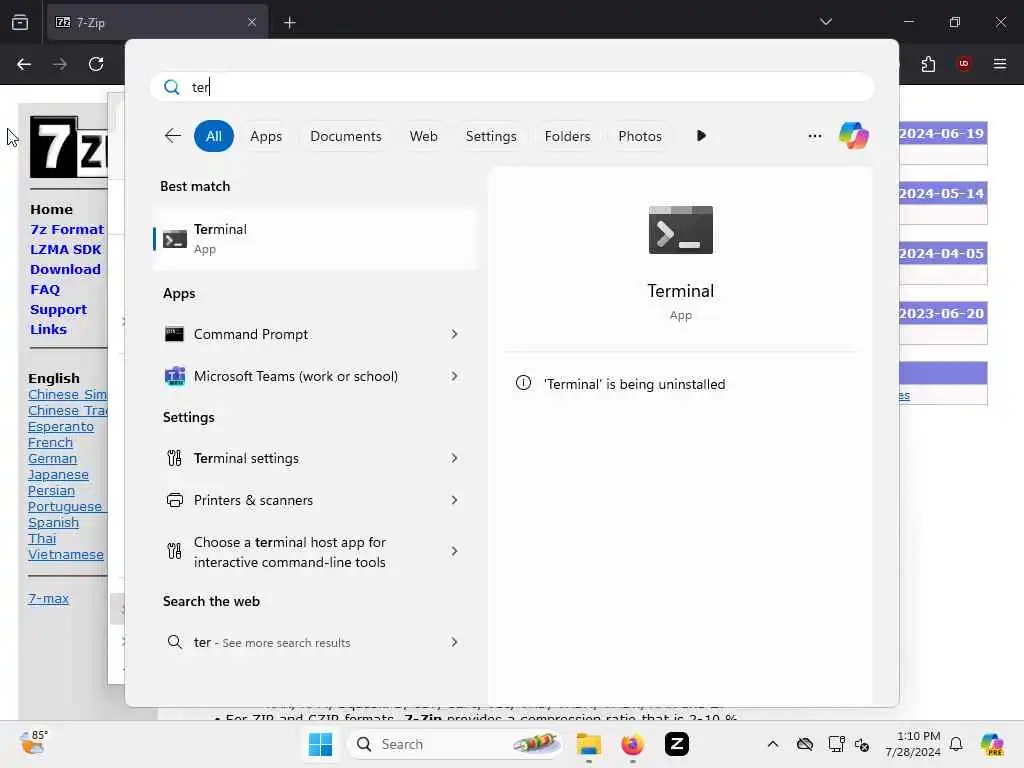This screenshot has height=768, width=1024.
Task: Click the Printers & scanners icon
Action: tap(174, 500)
